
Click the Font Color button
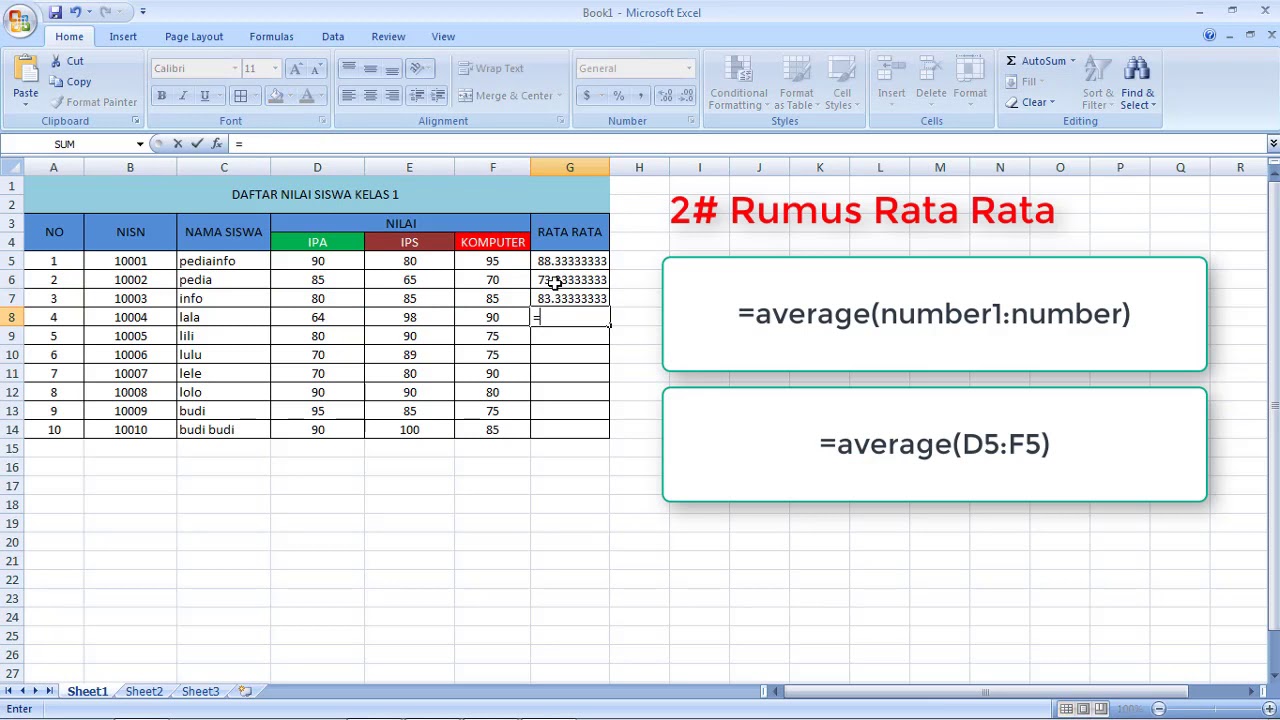pos(307,96)
